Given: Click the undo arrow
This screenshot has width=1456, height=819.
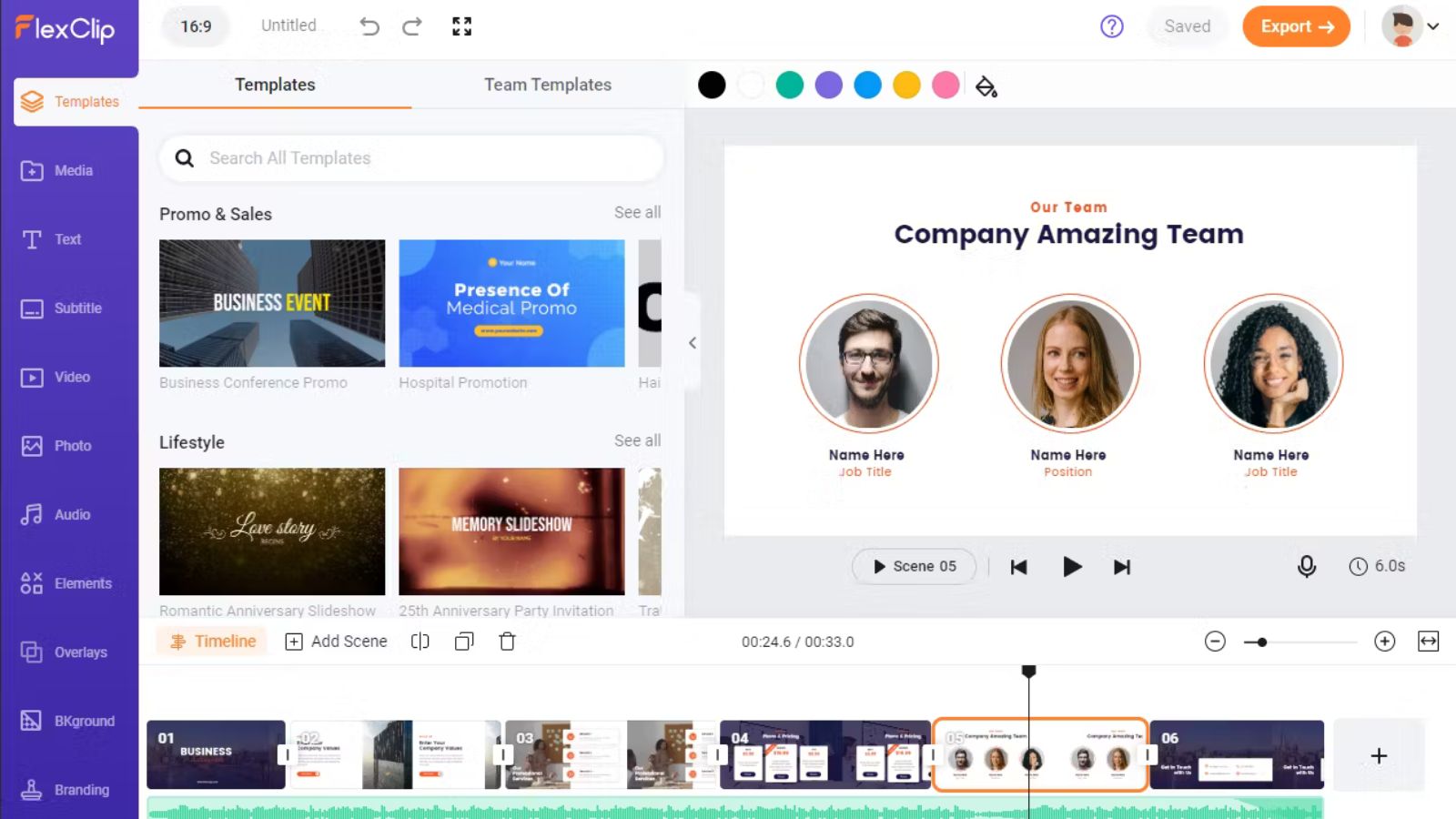Looking at the screenshot, I should coord(369,26).
